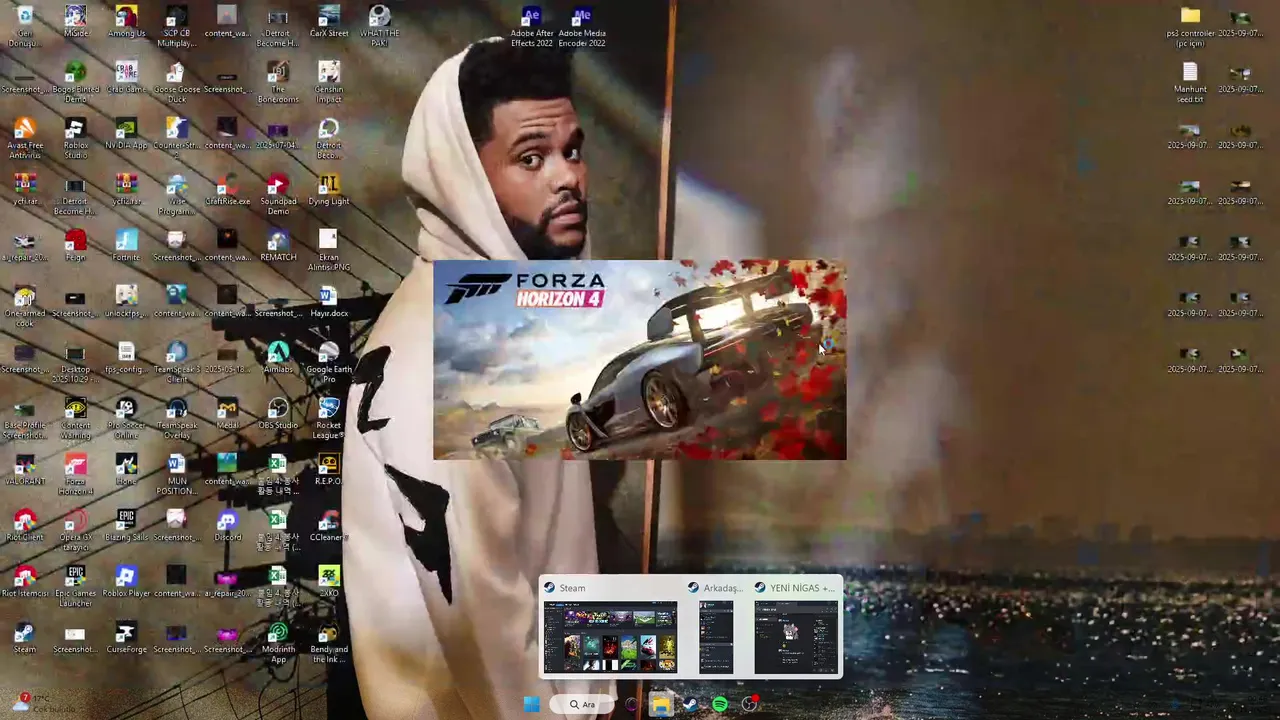Screen dimensions: 1280x720
Task: Select the SCP CB Multiplayer shortcut
Action: (x=176, y=27)
